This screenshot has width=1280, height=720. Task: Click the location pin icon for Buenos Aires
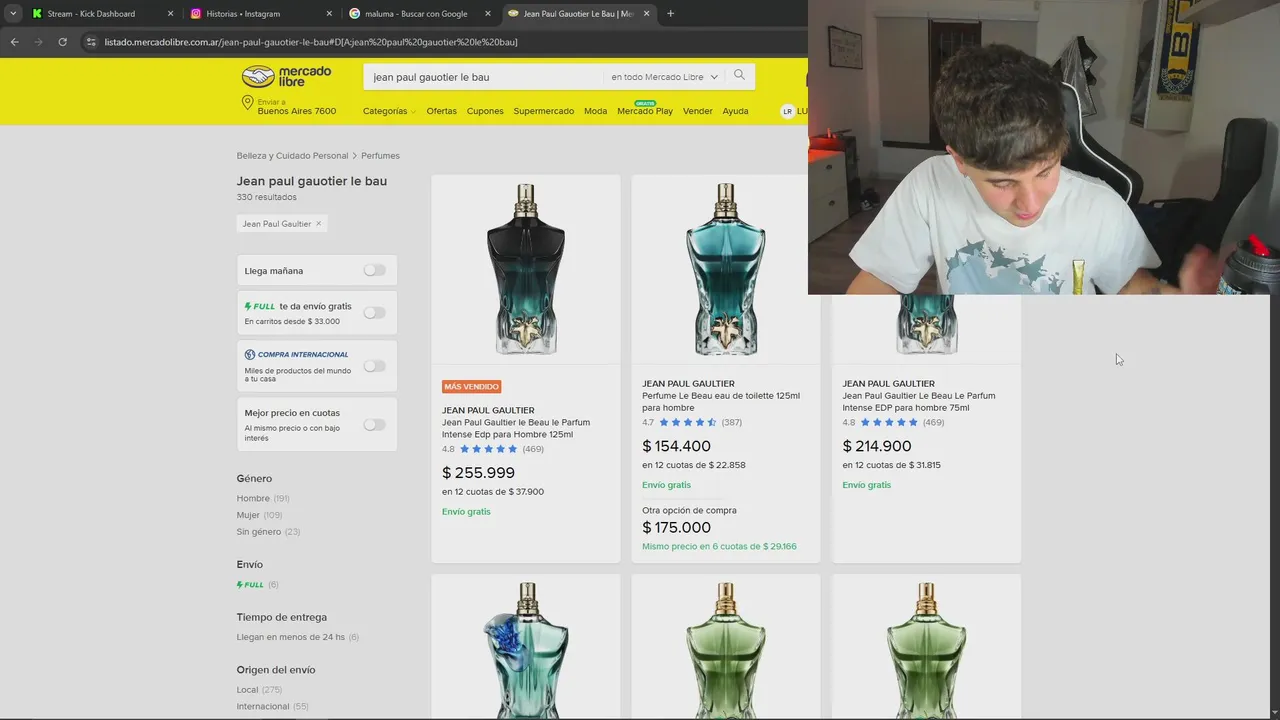pos(247,103)
